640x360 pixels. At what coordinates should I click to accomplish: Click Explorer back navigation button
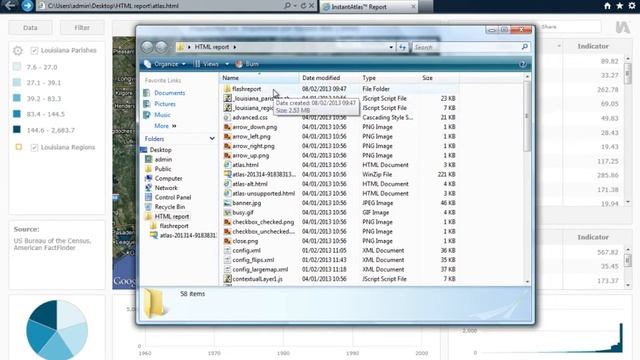[147, 47]
